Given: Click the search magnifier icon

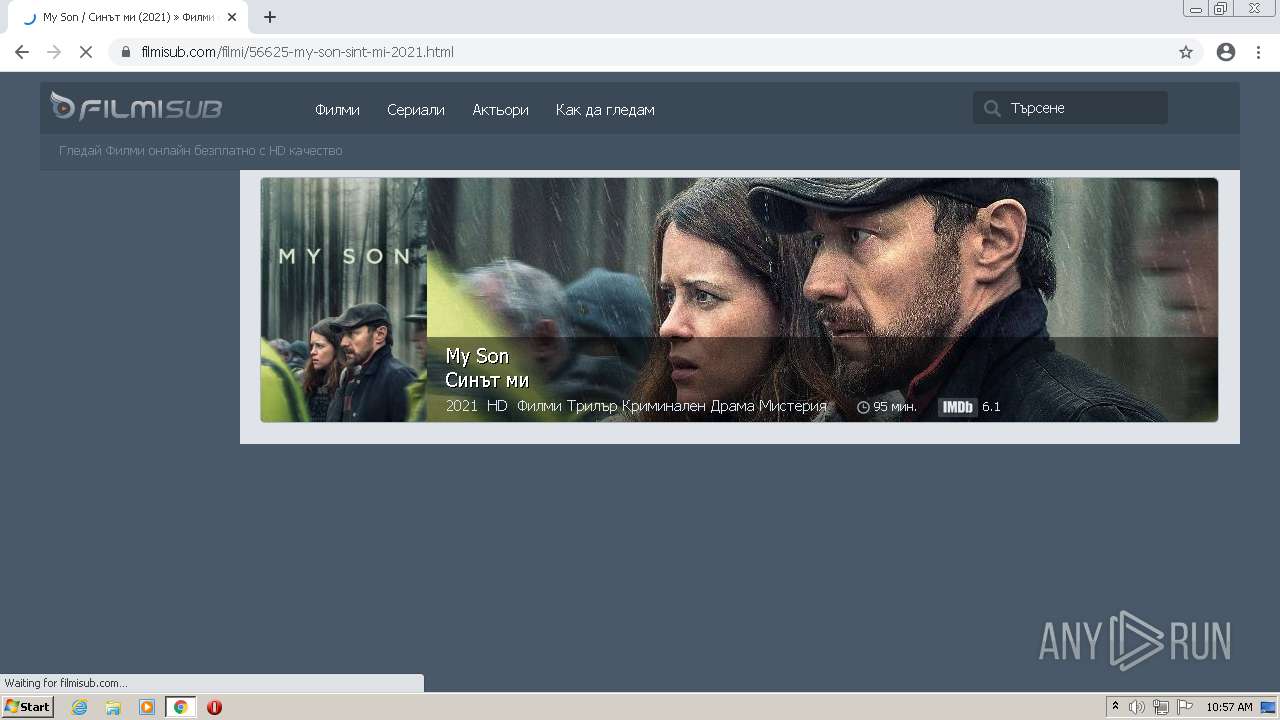Looking at the screenshot, I should tap(992, 108).
